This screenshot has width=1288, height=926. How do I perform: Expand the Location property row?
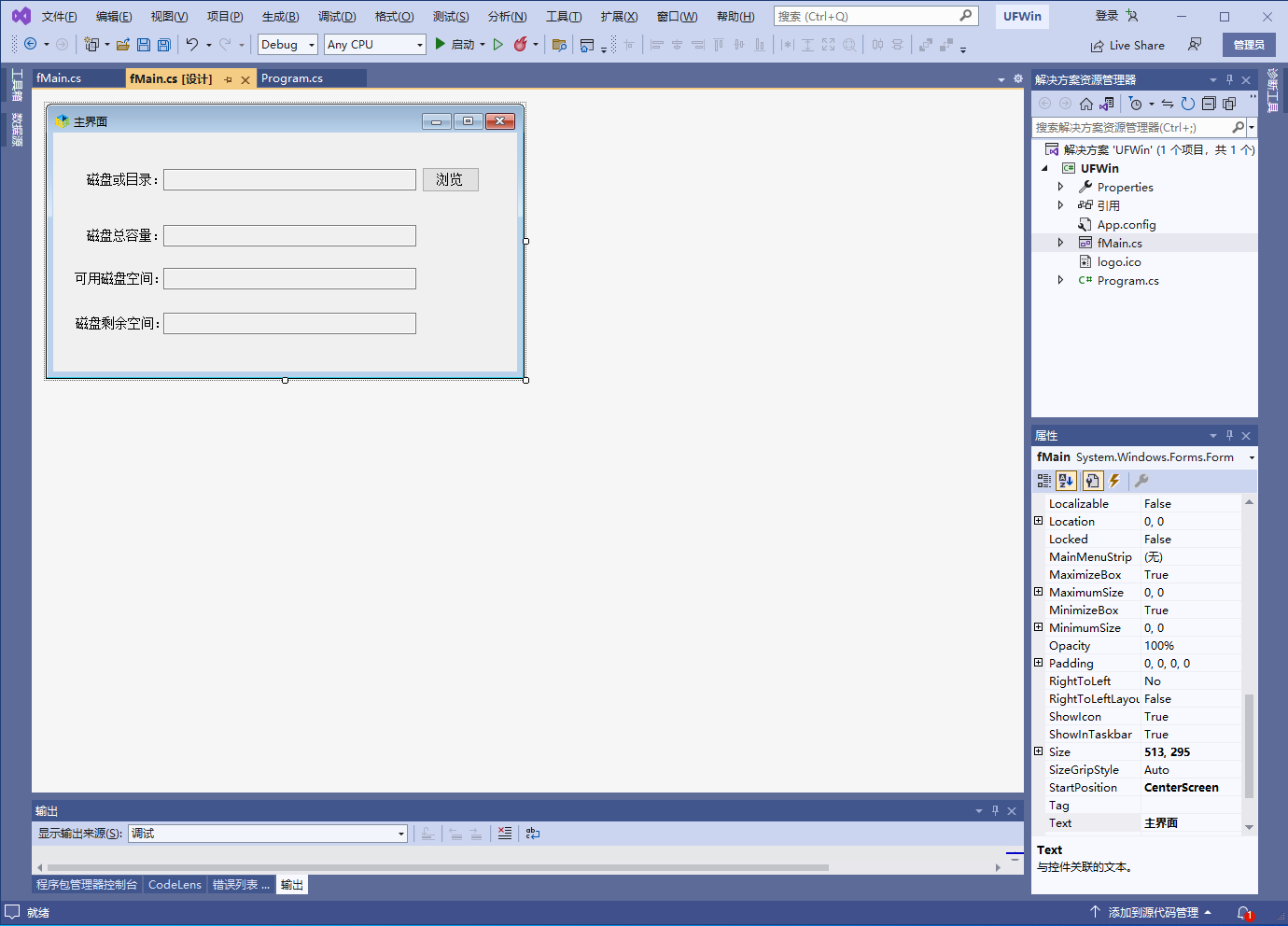1038,521
